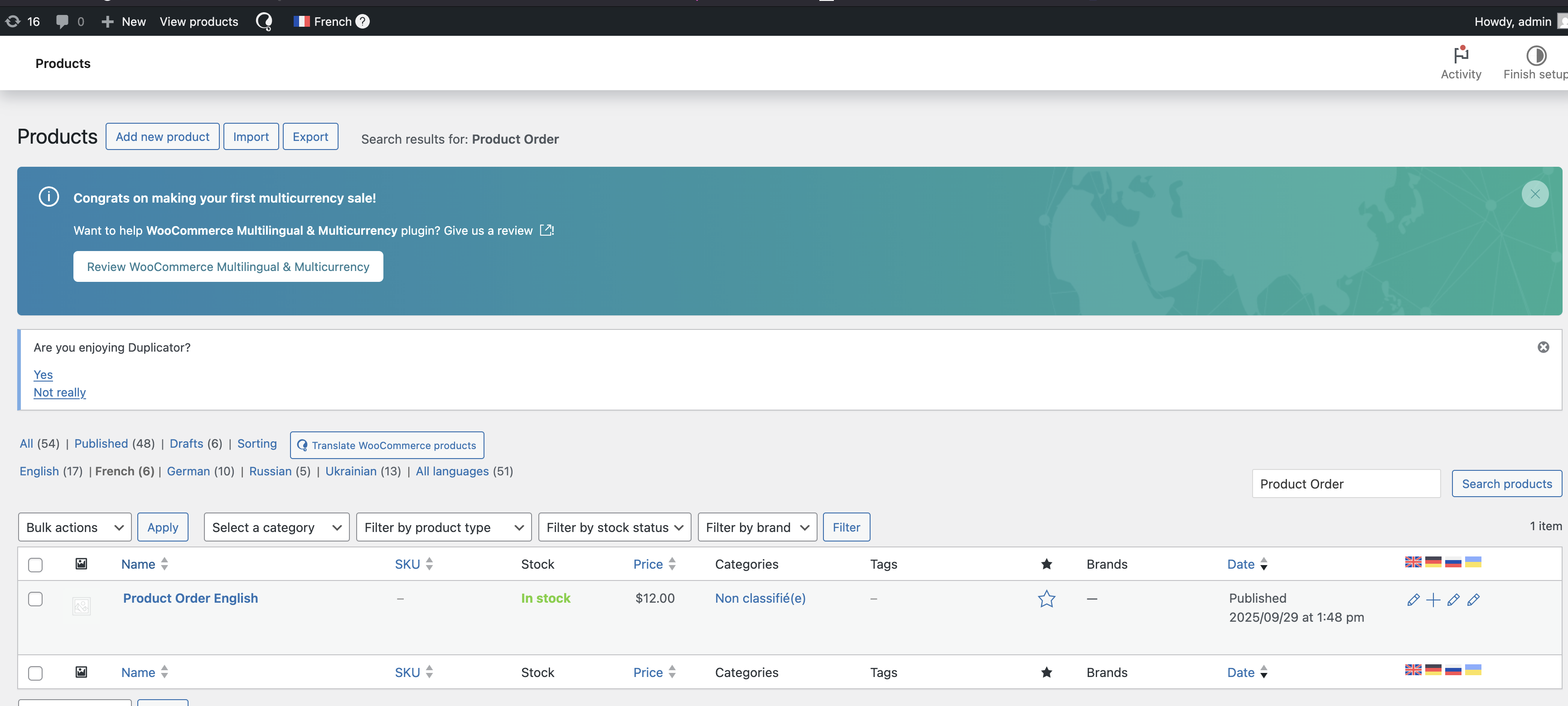1568x706 pixels.
Task: Toggle the select-all checkbox in table footer
Action: coord(35,672)
